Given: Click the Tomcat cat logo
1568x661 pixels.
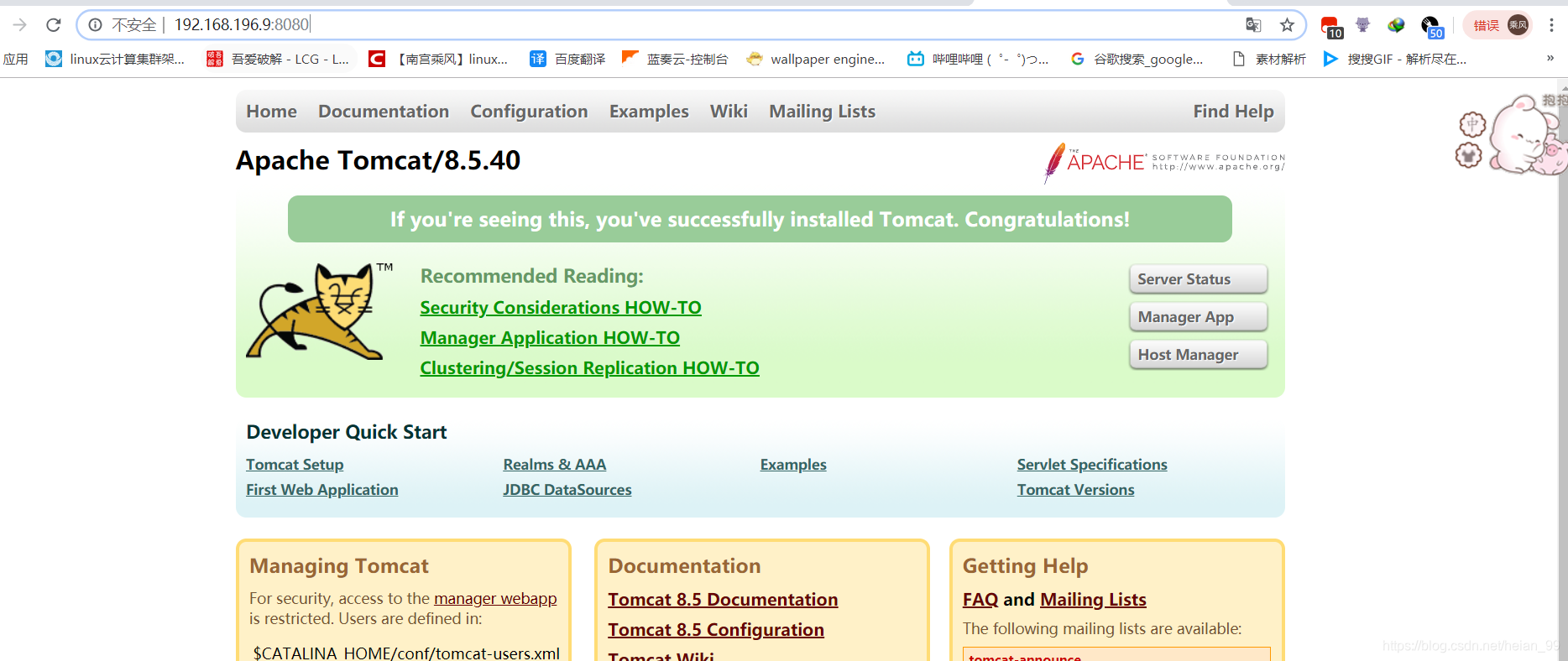Looking at the screenshot, I should click(320, 310).
